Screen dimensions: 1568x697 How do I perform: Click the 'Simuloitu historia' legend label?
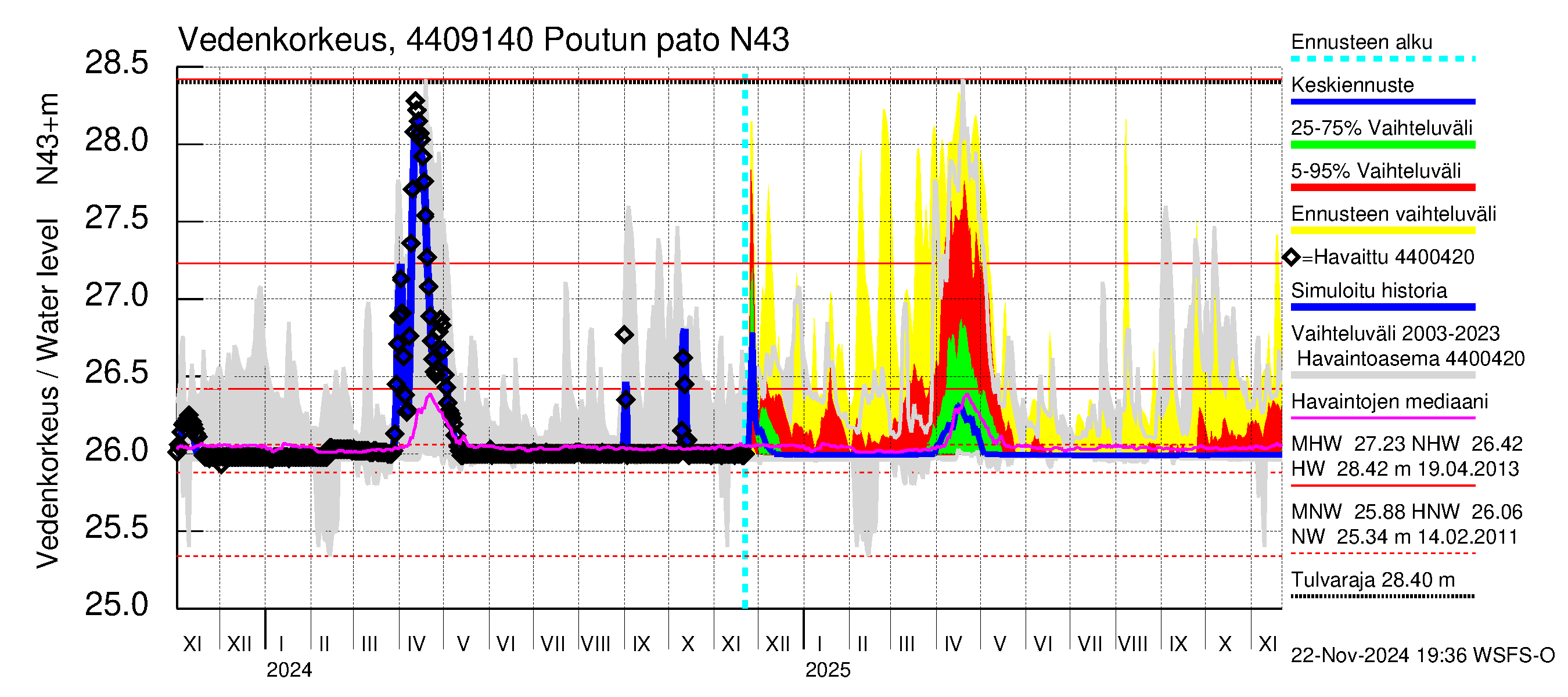tap(1368, 291)
